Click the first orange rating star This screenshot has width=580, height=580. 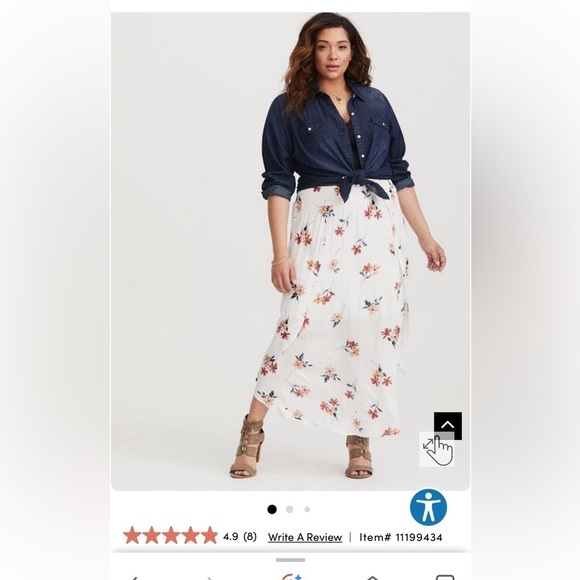[132, 535]
